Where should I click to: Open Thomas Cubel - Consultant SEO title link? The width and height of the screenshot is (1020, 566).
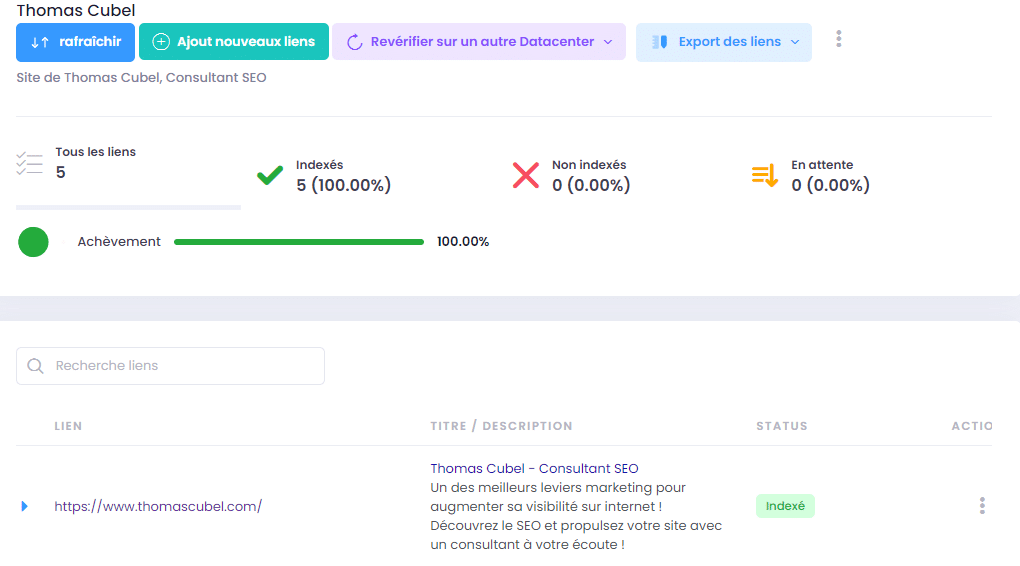point(534,468)
